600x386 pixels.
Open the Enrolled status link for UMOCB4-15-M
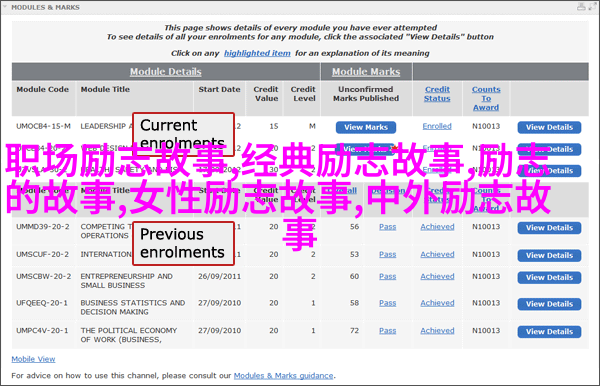(x=437, y=126)
